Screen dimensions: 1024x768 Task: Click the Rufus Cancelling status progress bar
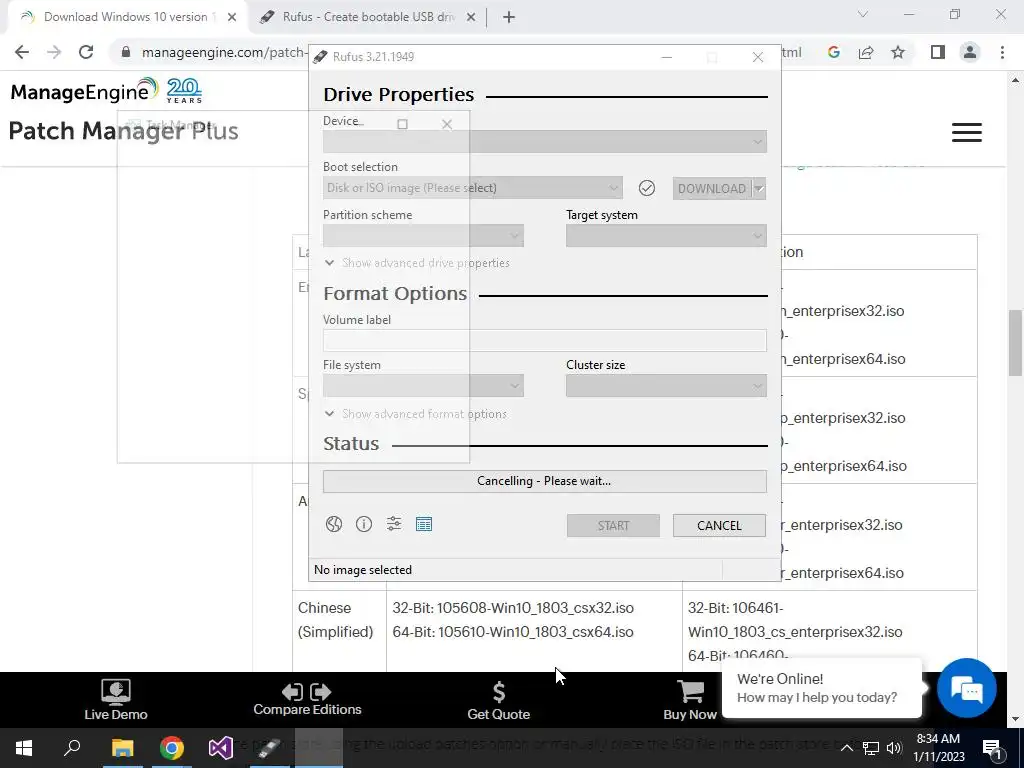point(545,481)
